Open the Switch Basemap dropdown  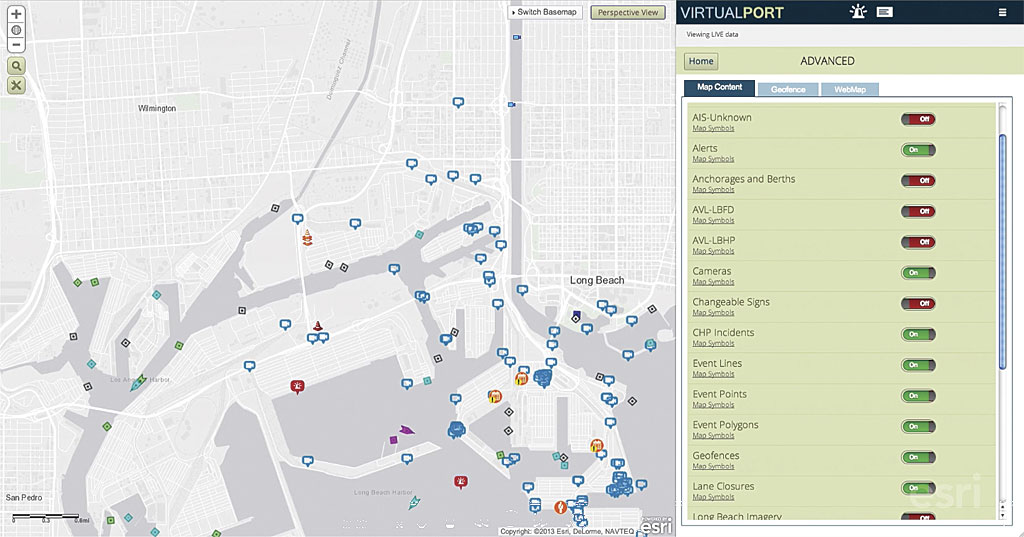point(544,12)
